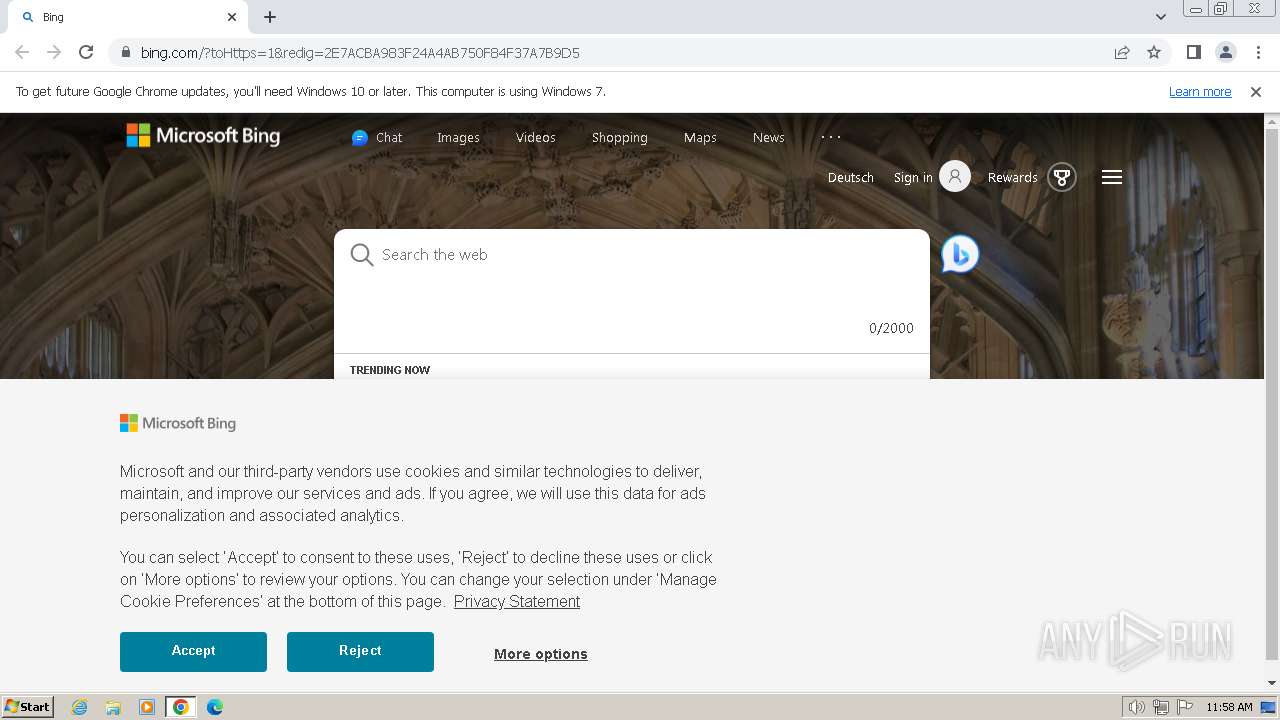The image size is (1280, 720).
Task: Open the Images tab
Action: coord(458,138)
